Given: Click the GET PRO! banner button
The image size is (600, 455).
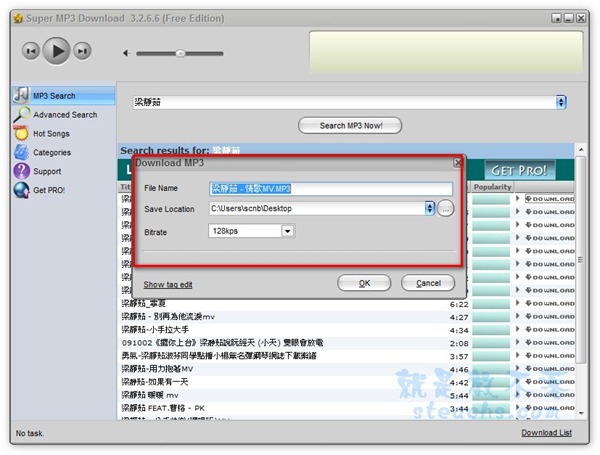Looking at the screenshot, I should tap(519, 170).
